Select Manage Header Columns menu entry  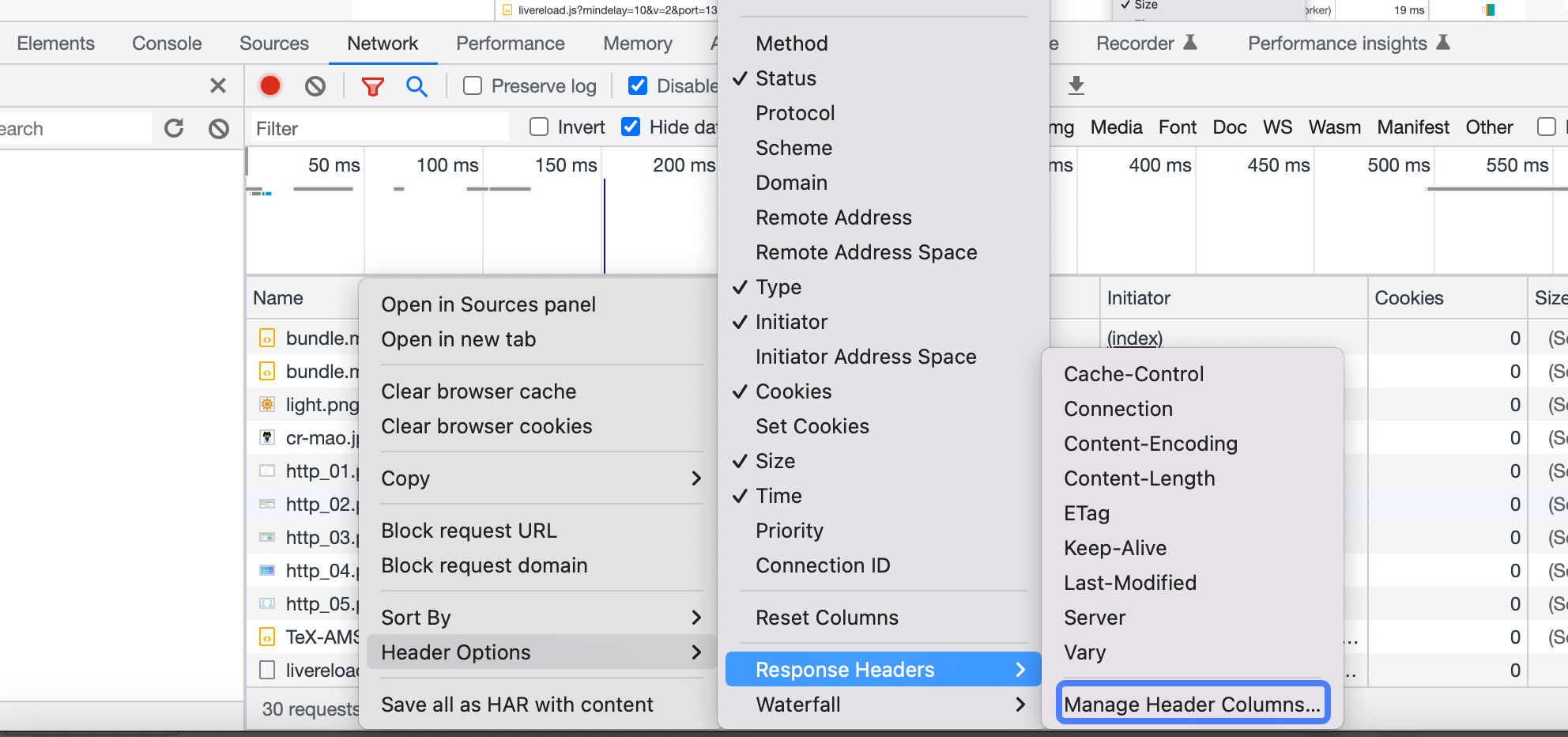[1193, 704]
